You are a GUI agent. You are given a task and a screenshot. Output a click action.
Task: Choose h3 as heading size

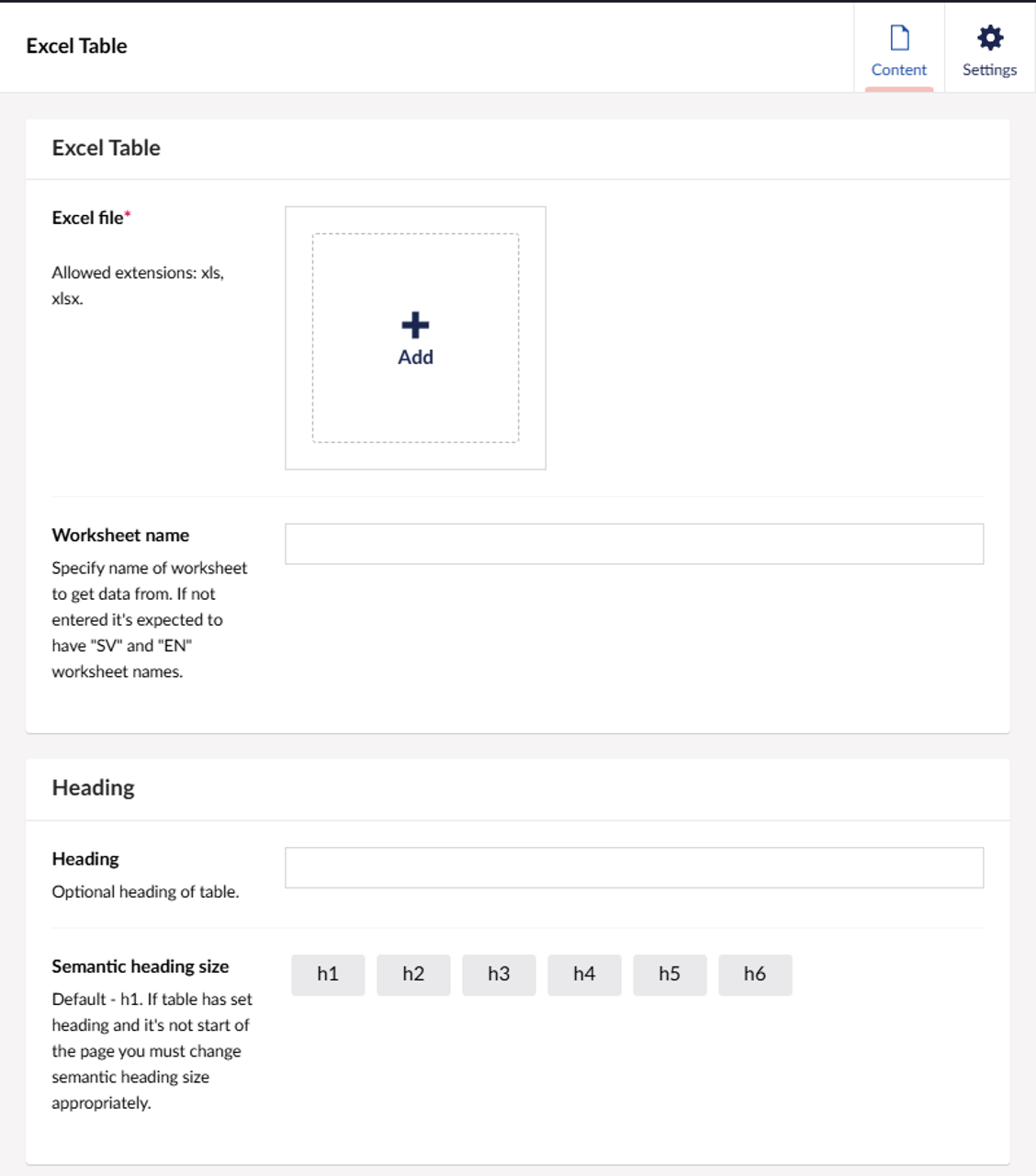click(499, 974)
